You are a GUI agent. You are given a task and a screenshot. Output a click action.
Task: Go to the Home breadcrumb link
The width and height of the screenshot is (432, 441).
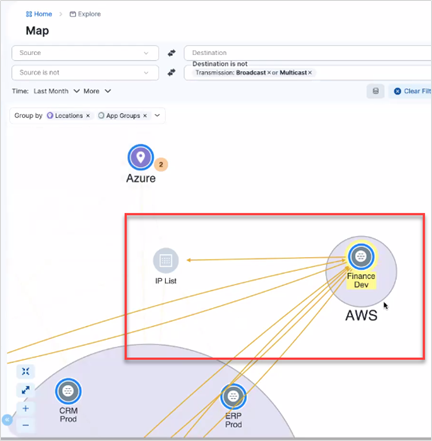coord(39,14)
